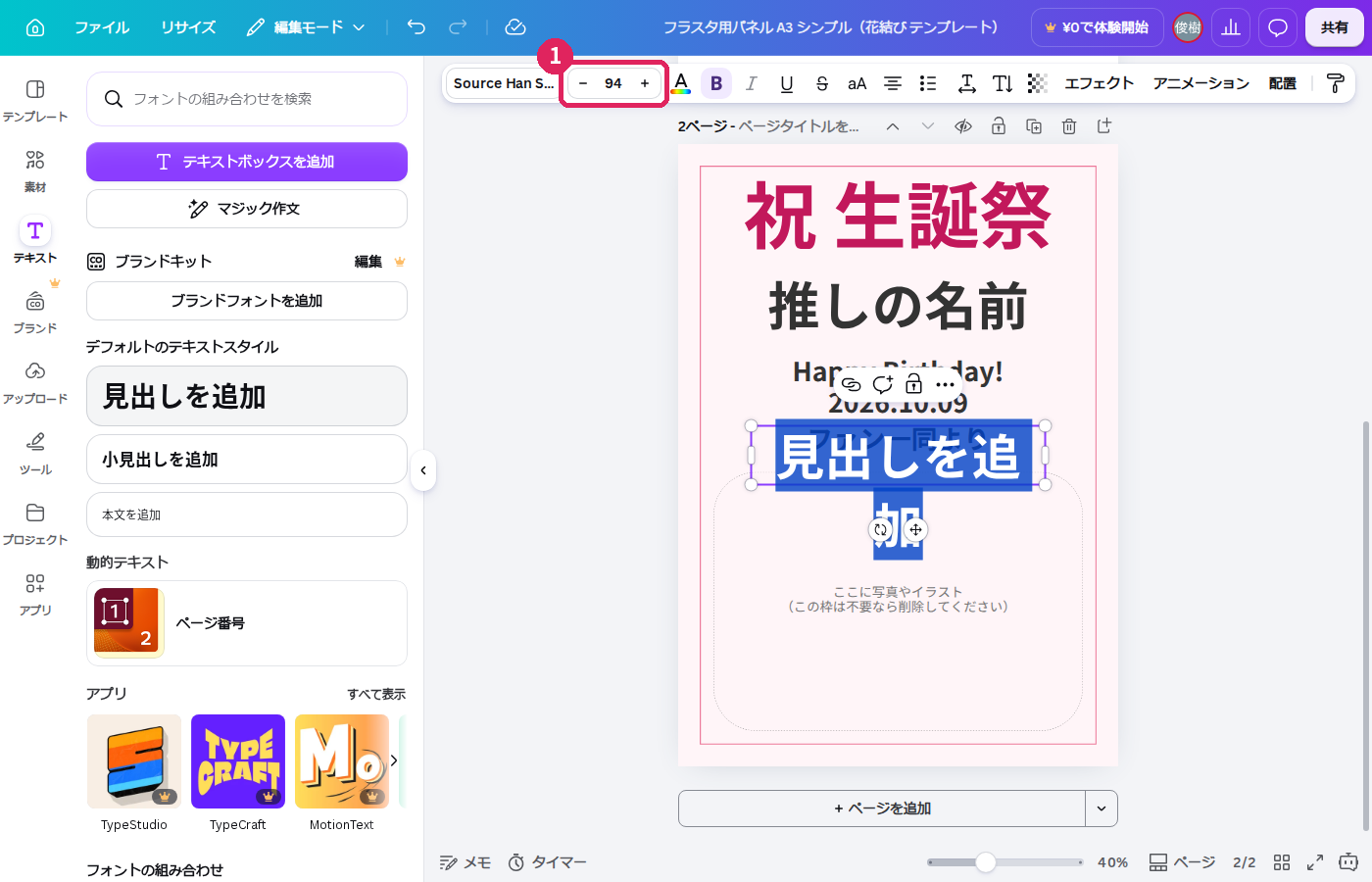1372x882 pixels.
Task: Click the font combination search field
Action: (247, 99)
